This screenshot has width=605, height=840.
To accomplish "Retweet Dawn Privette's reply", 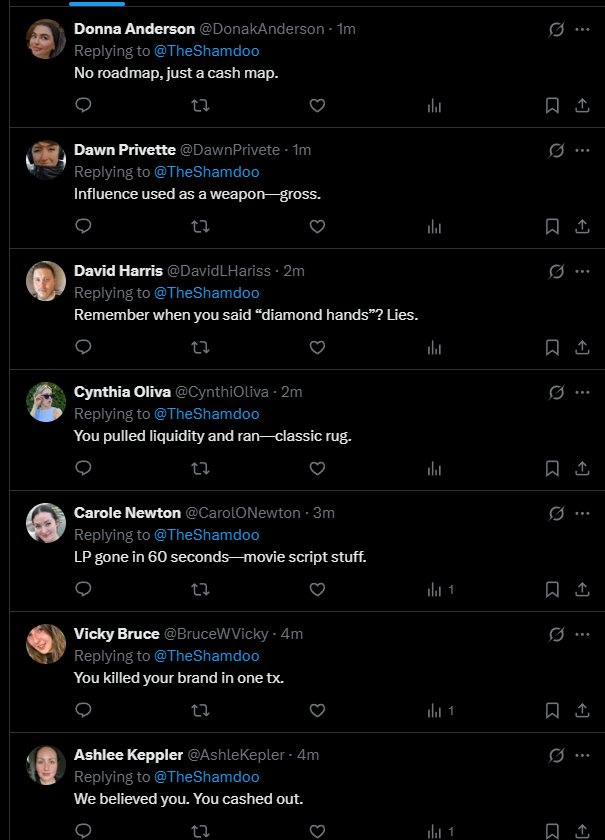I will [x=200, y=226].
